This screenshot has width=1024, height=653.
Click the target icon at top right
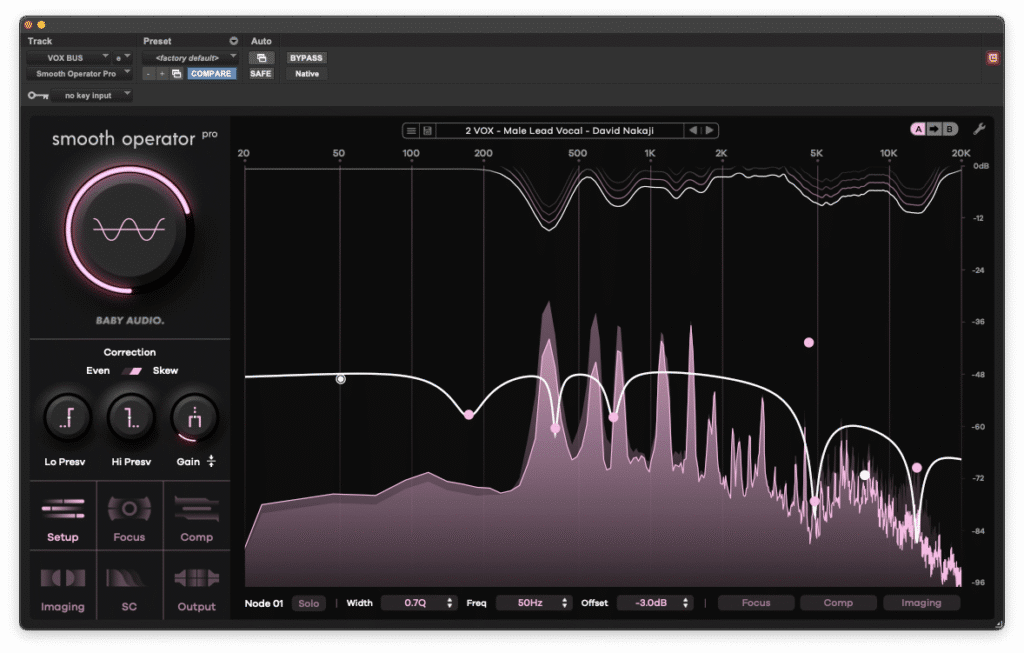993,58
